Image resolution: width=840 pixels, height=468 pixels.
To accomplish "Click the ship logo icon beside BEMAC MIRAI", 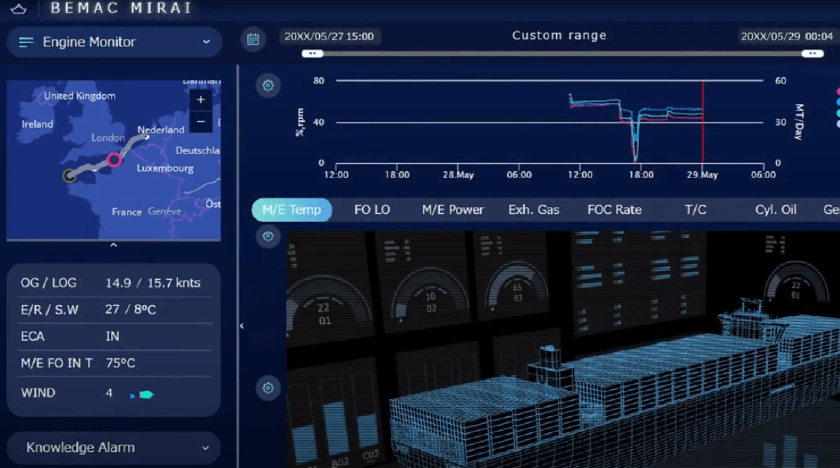I will (x=18, y=9).
